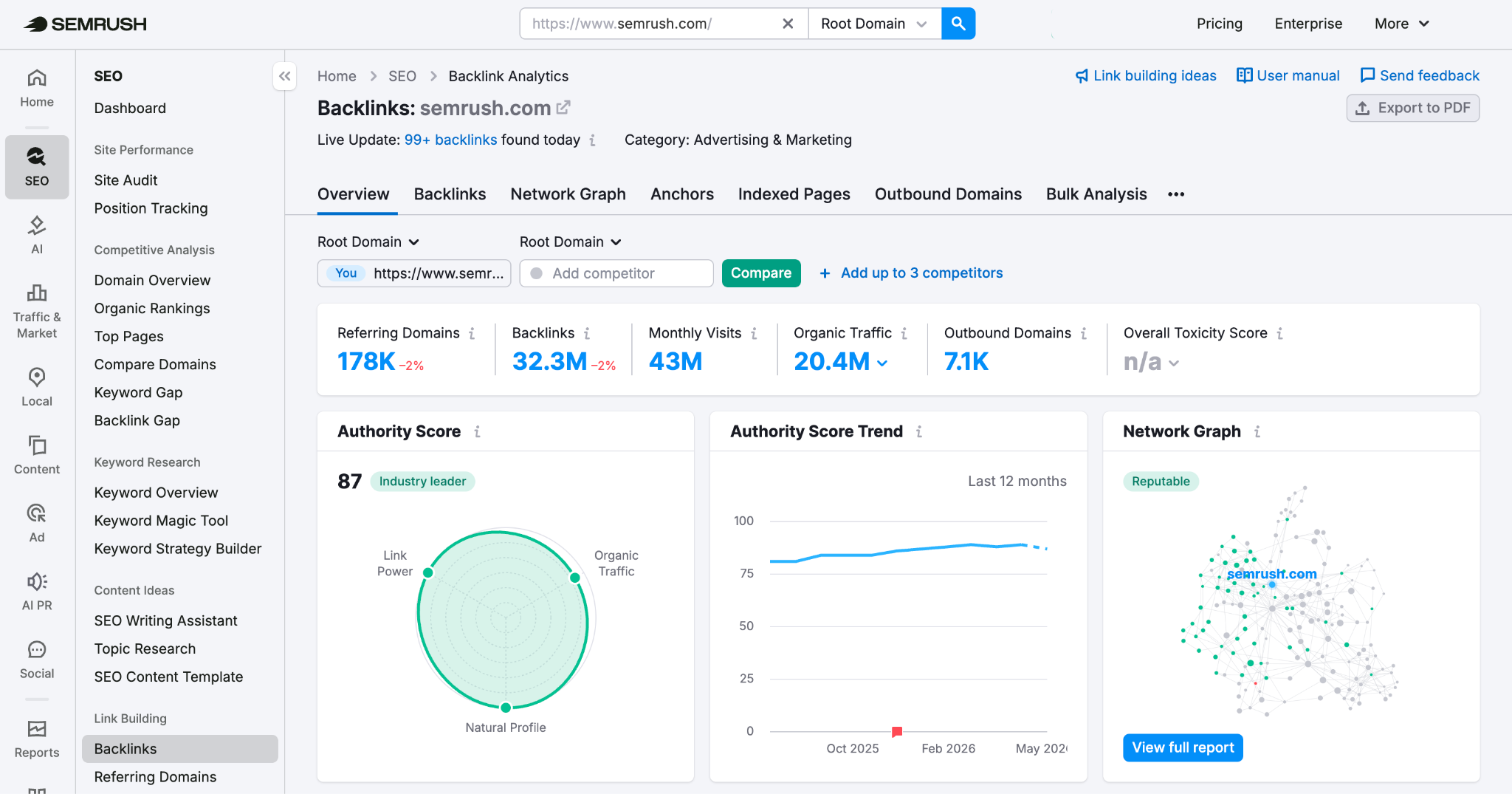Screen dimensions: 1512x794
Task: Open Referring Domains in side menu
Action: tap(155, 777)
